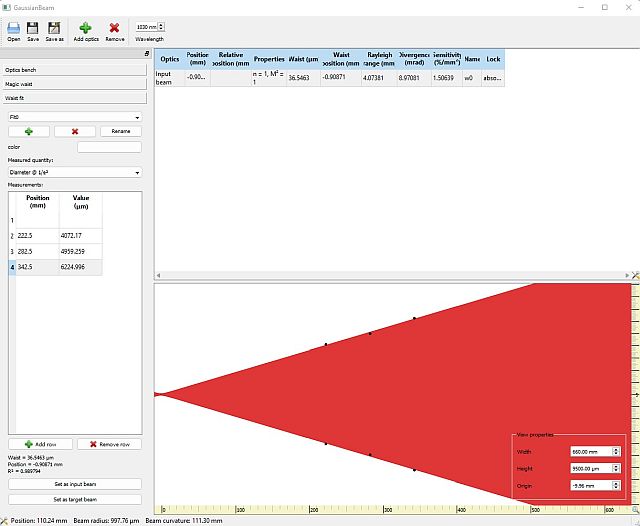640x526 pixels.
Task: Click the Add row button
Action: [x=40, y=444]
